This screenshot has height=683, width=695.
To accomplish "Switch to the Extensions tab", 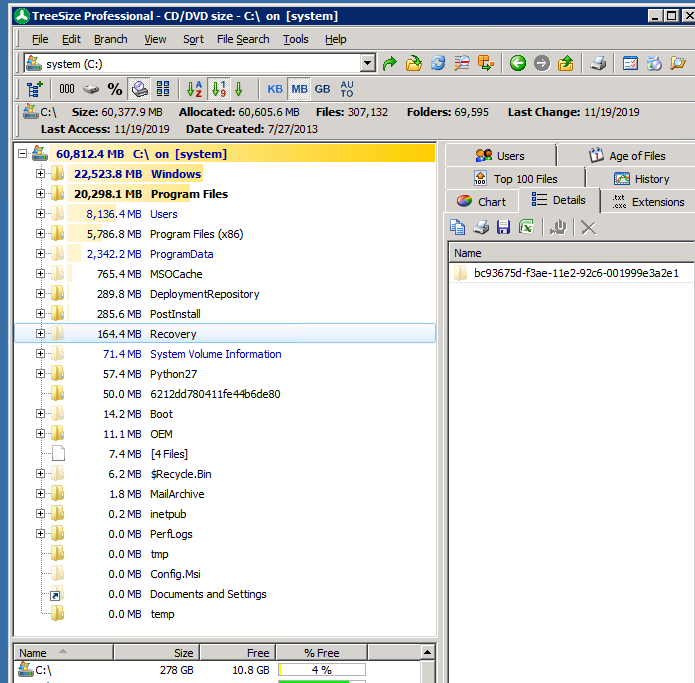I will (648, 202).
